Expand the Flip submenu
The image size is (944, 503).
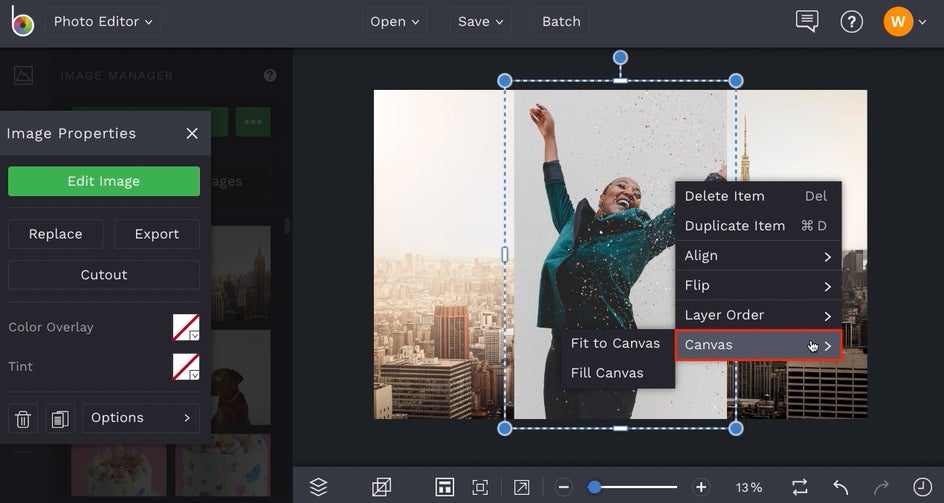pyautogui.click(x=758, y=286)
